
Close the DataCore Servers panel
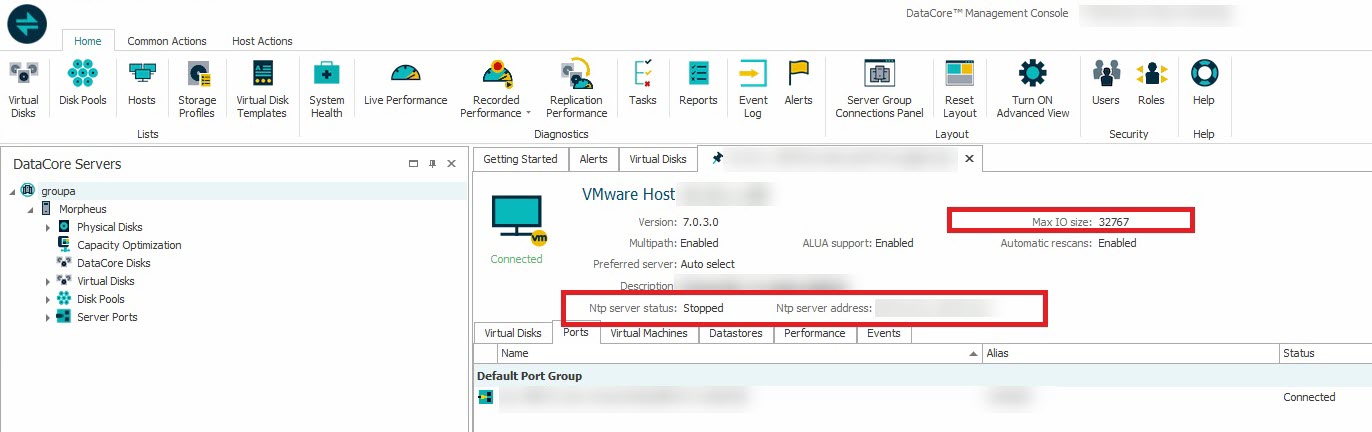pos(451,164)
